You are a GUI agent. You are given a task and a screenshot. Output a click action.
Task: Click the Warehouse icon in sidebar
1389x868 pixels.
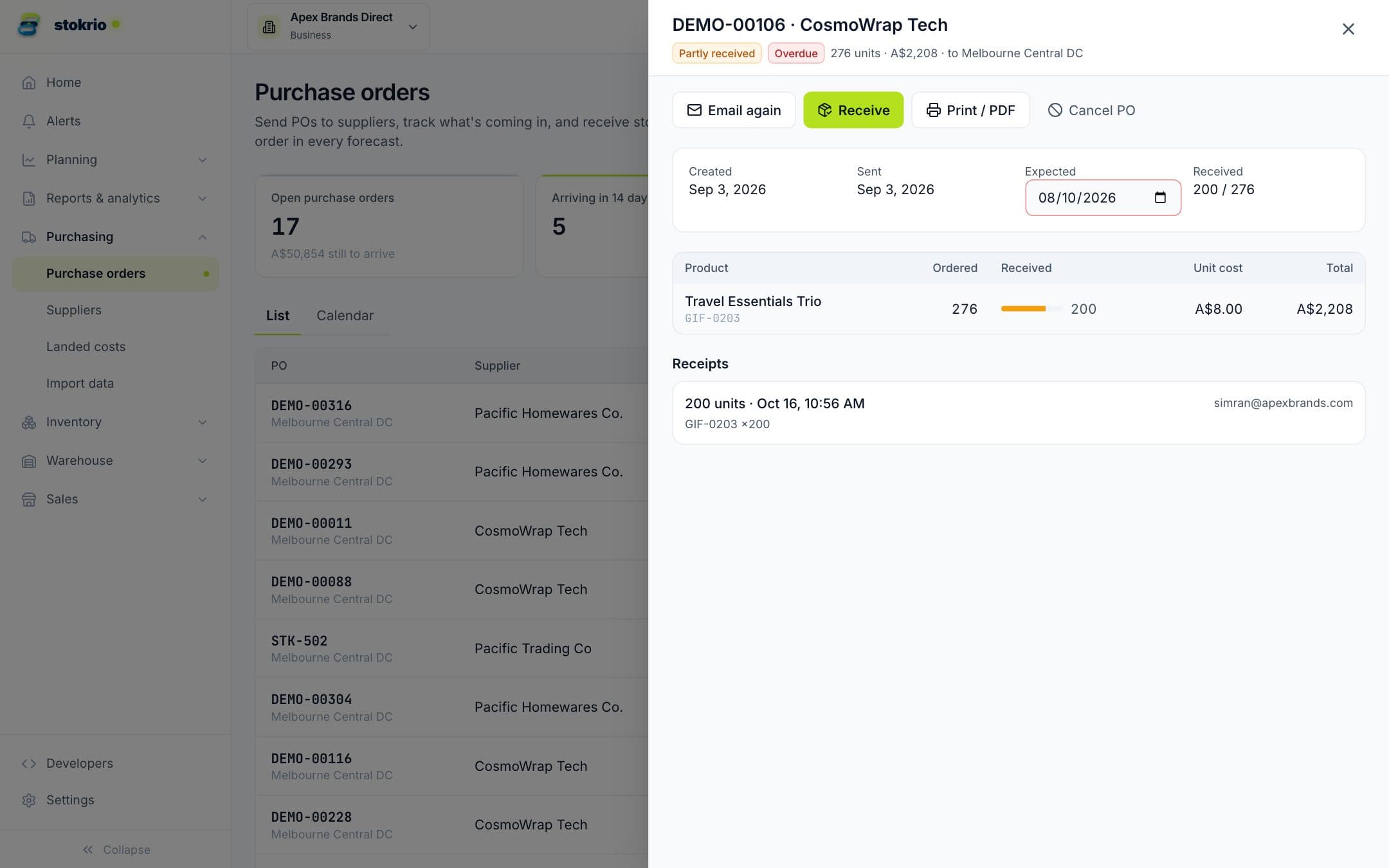pos(28,461)
